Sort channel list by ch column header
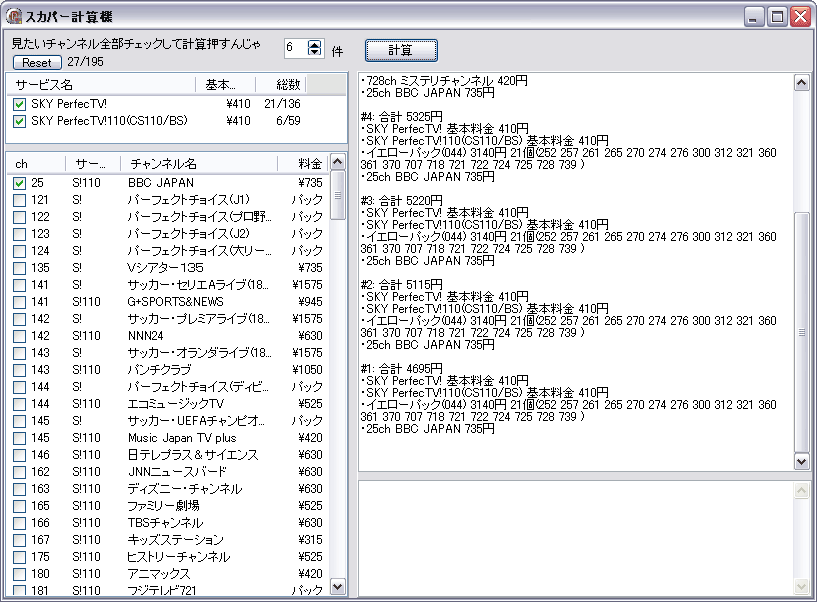 (x=35, y=164)
